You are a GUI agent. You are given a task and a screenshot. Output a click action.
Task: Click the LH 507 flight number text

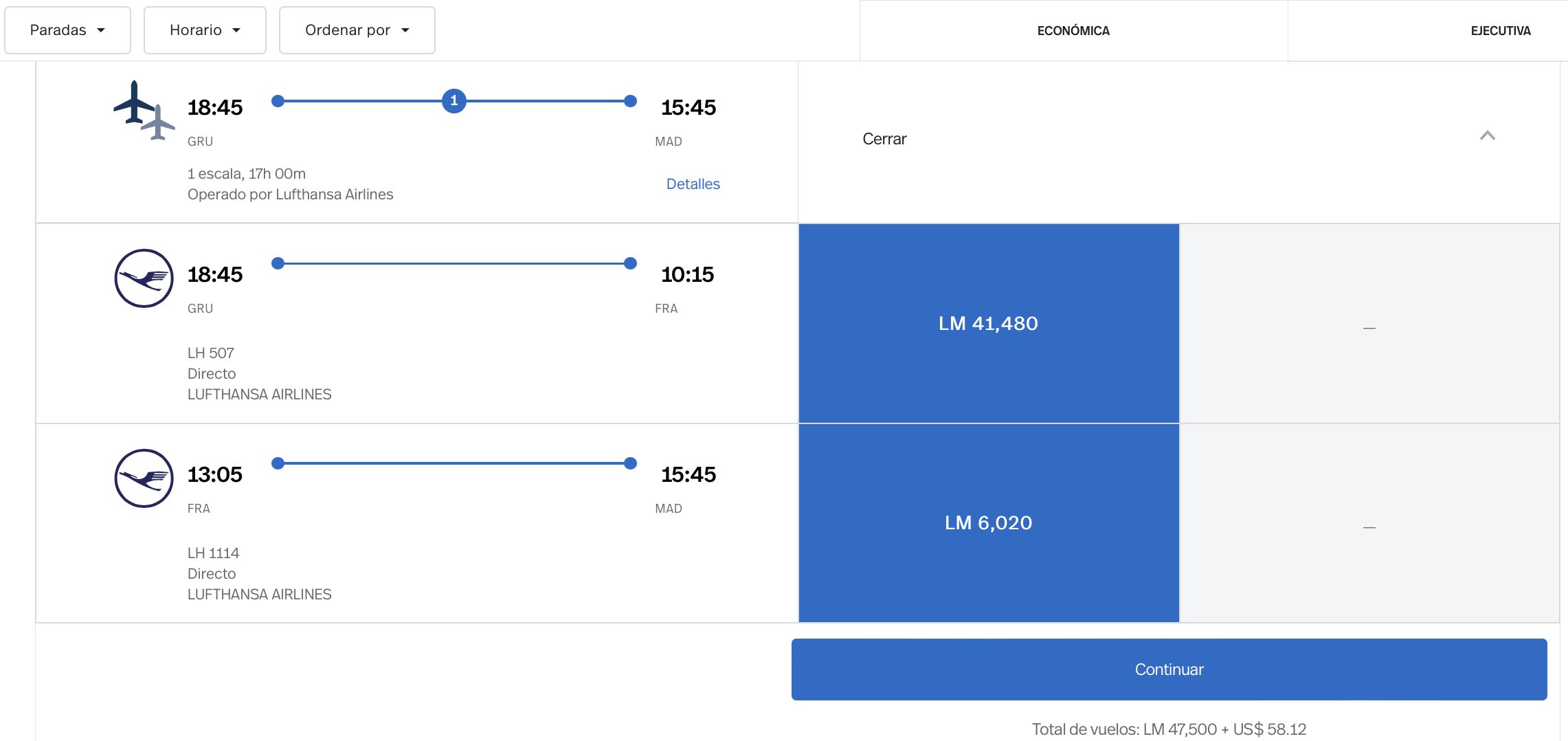click(211, 353)
